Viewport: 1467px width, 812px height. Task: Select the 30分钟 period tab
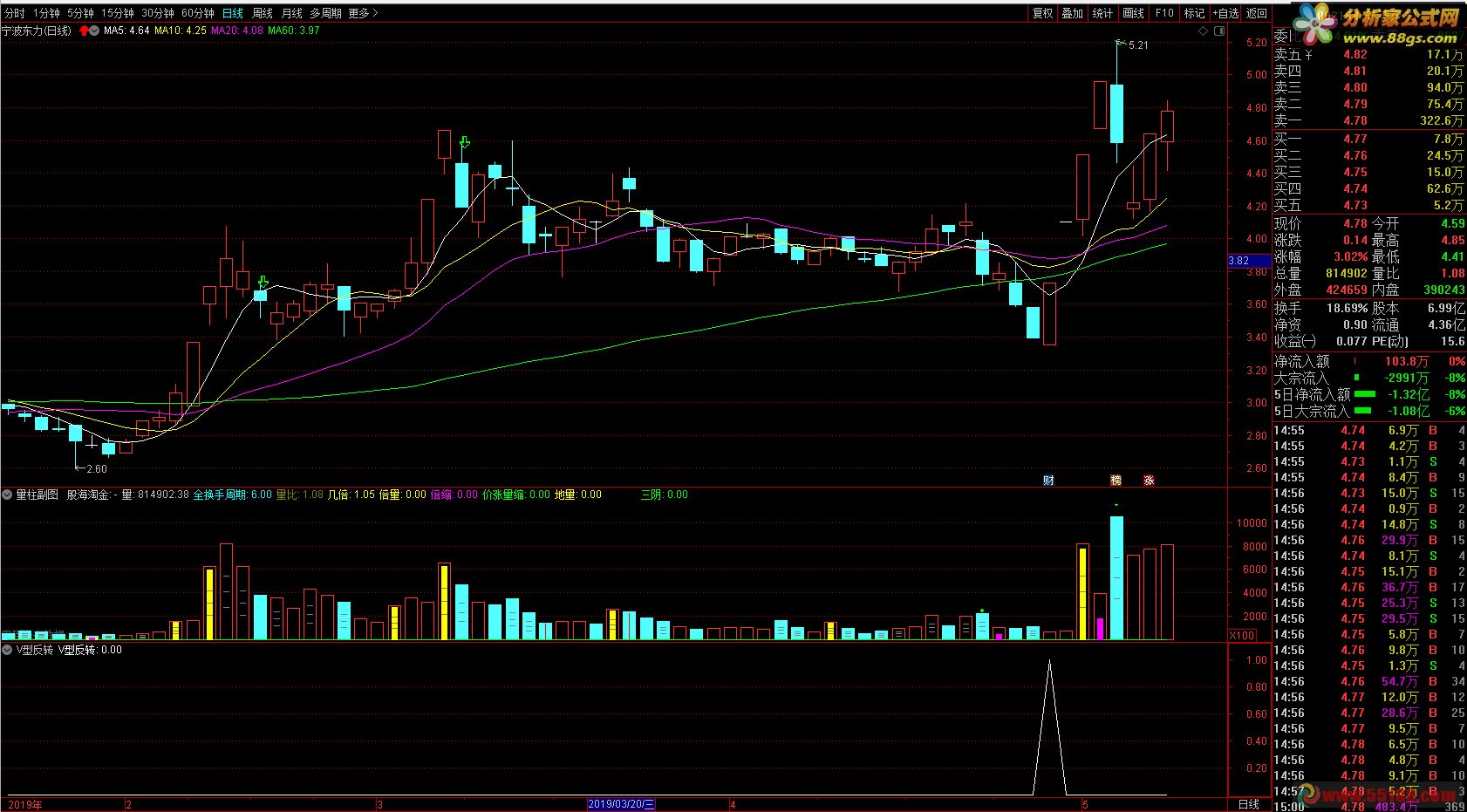[158, 13]
